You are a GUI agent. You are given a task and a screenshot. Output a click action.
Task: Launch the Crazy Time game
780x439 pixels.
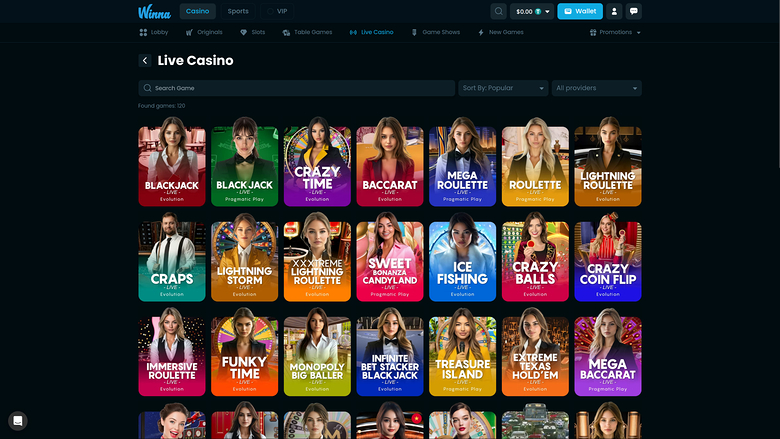[317, 162]
